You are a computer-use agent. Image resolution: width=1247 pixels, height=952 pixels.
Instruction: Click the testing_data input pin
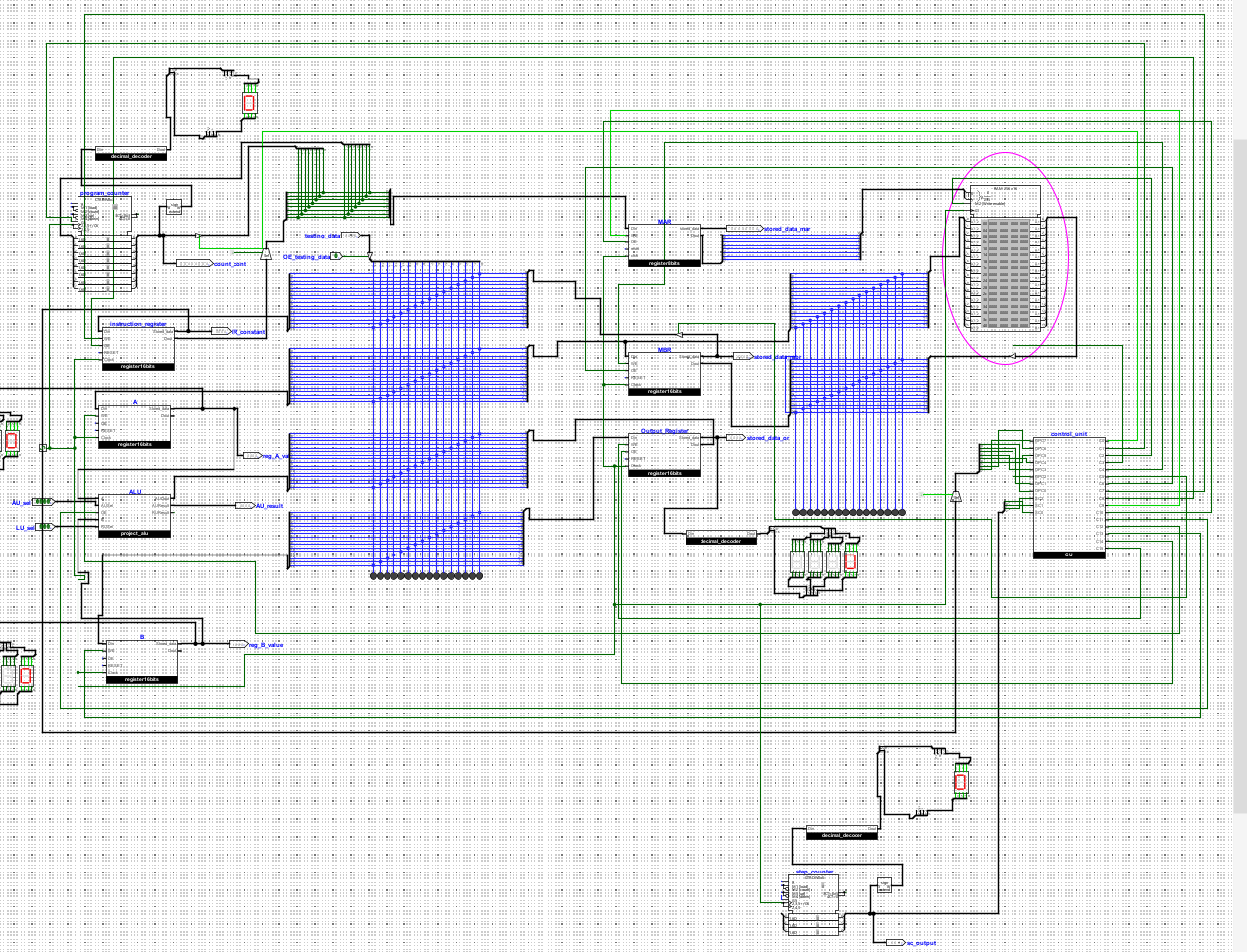click(x=350, y=236)
